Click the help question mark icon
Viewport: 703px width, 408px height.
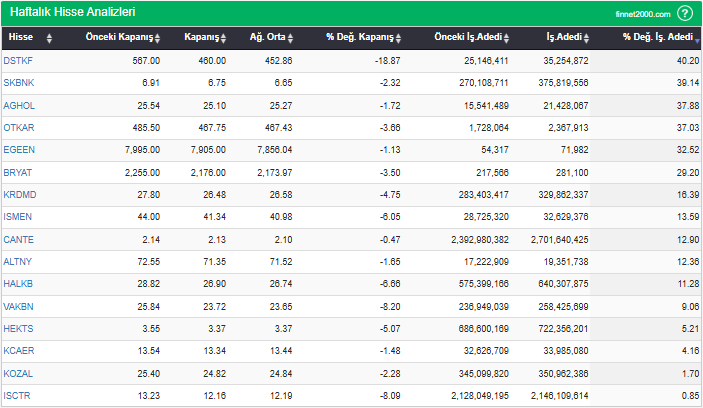click(x=685, y=13)
